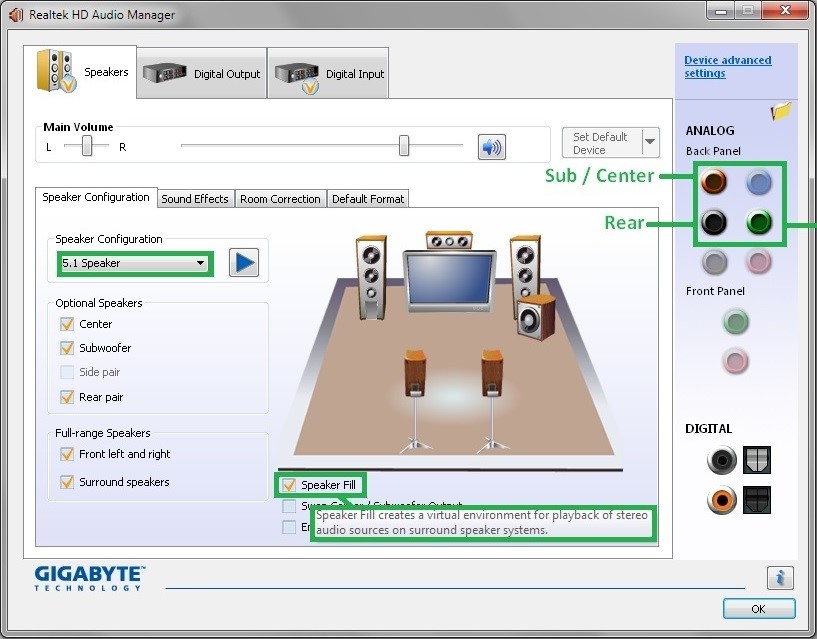This screenshot has height=639, width=817.
Task: Open Device advanced settings link
Action: [727, 67]
